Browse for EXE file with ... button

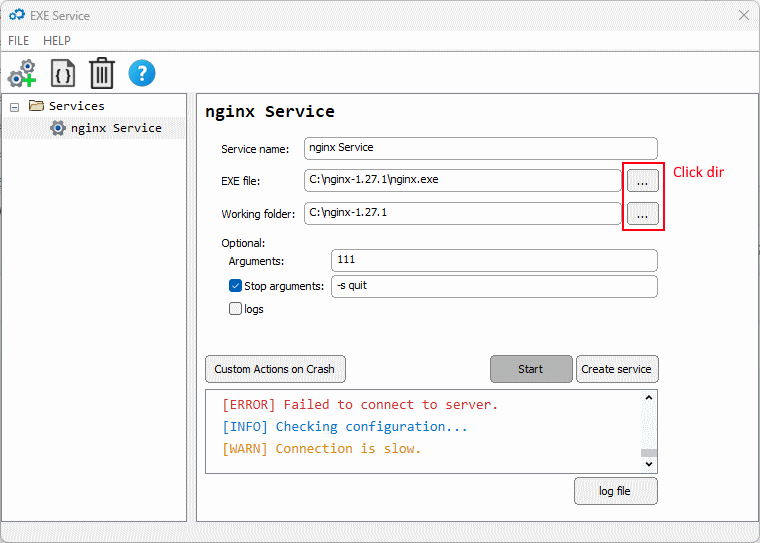coord(643,181)
